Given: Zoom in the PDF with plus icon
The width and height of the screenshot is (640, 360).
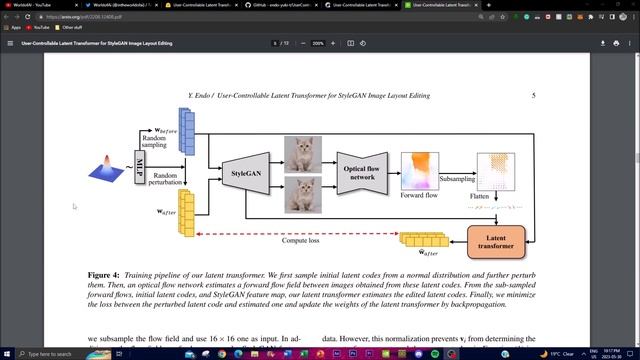Looking at the screenshot, I should click(x=333, y=43).
